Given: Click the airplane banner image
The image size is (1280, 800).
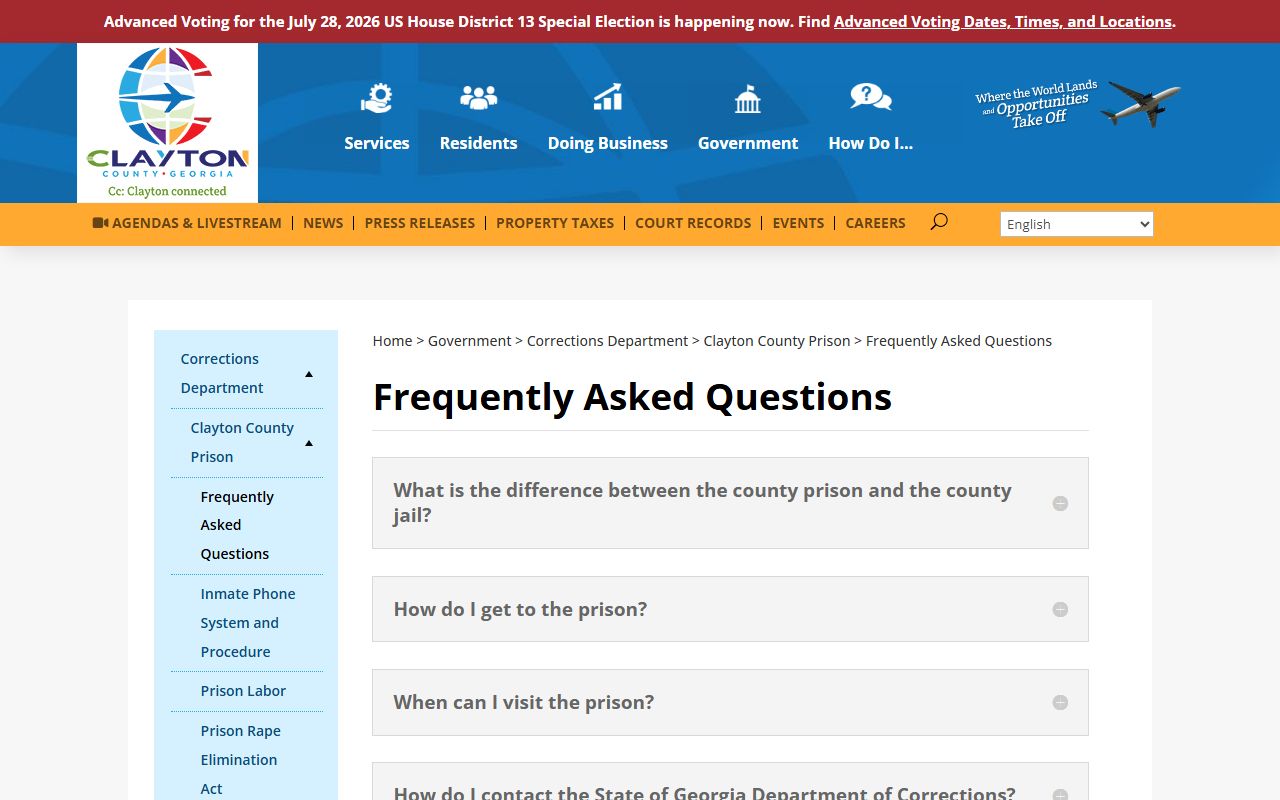Looking at the screenshot, I should coord(1078,103).
